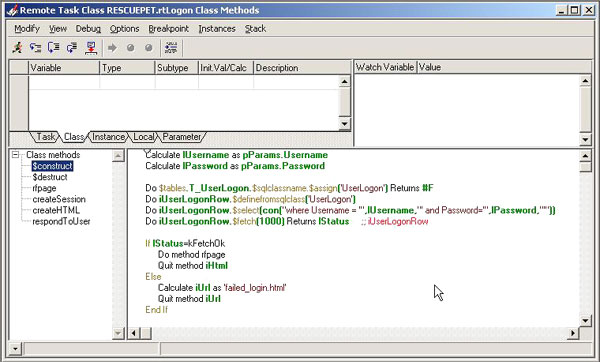The width and height of the screenshot is (600, 362).
Task: Click the run-to-line icon with red arrow
Action: [x=91, y=47]
